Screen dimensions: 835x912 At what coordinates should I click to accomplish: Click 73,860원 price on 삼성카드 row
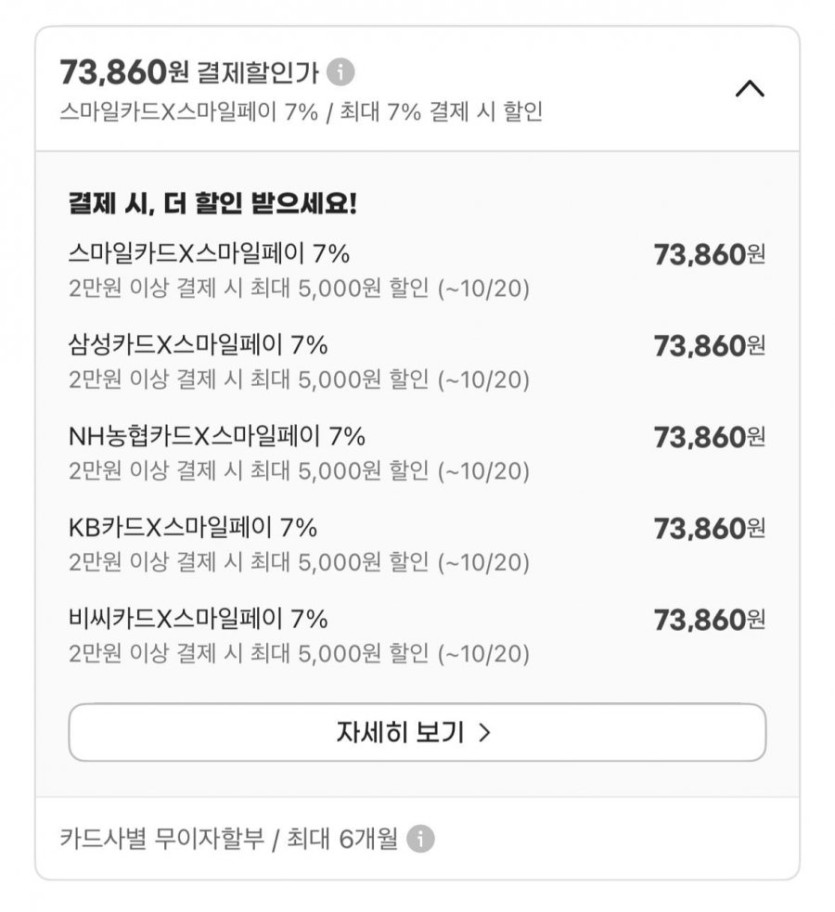point(709,346)
